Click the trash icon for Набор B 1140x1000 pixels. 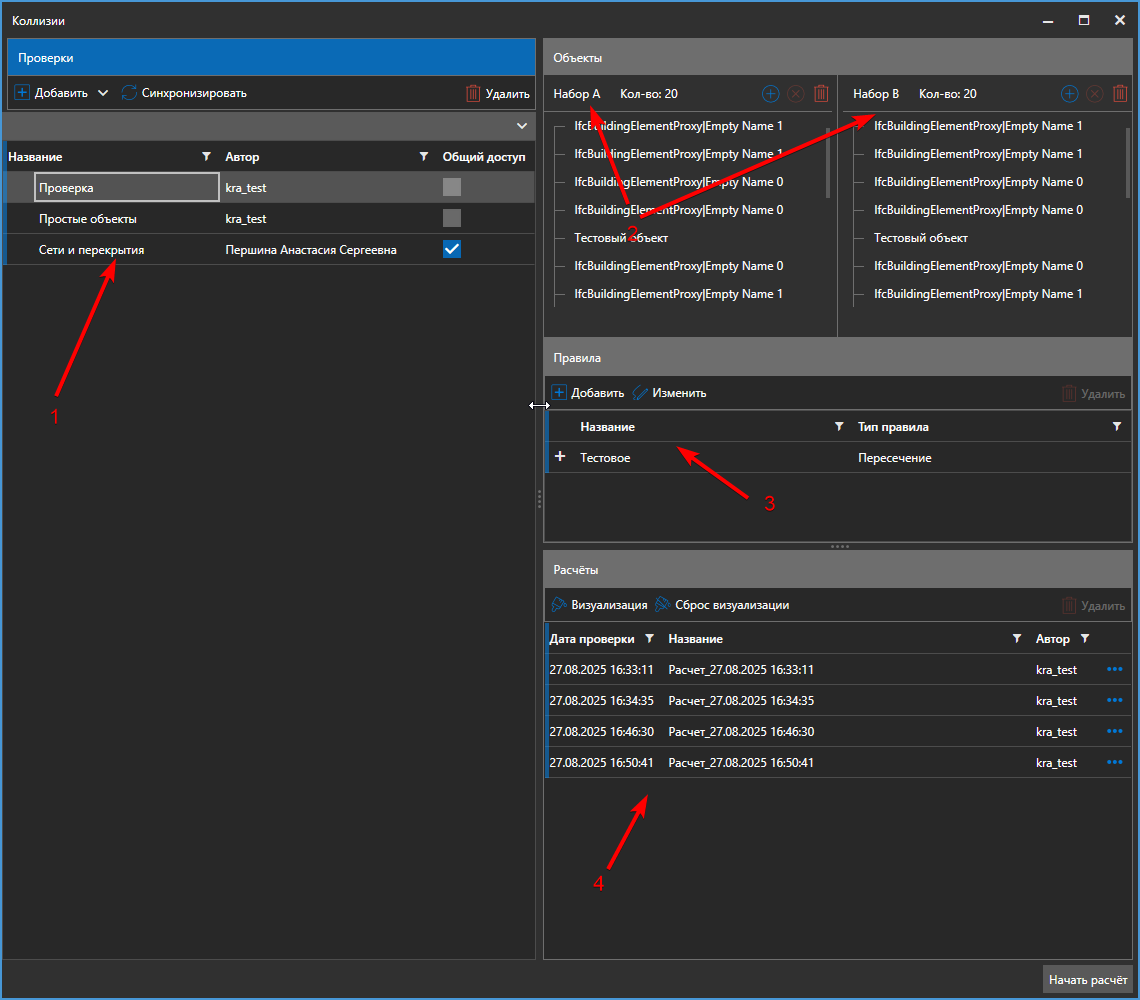1120,94
